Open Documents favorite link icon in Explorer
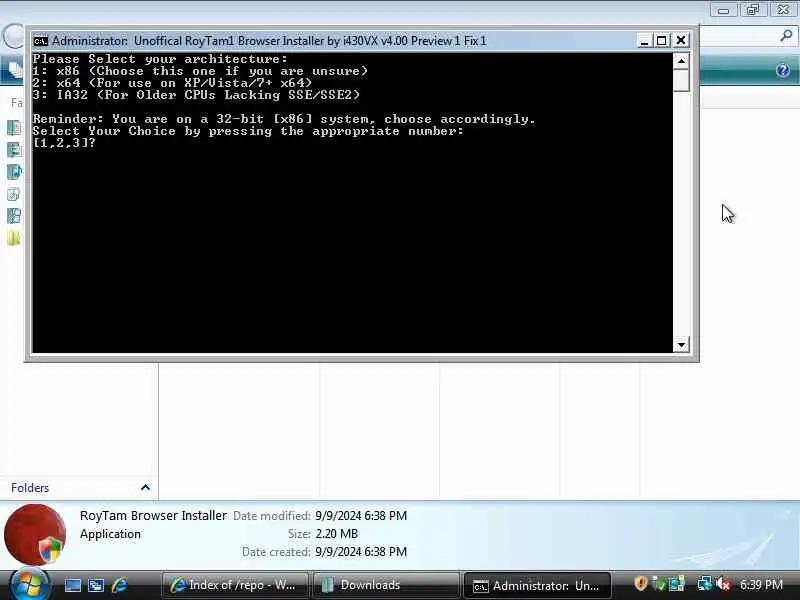Viewport: 800px width, 600px height. point(14,127)
